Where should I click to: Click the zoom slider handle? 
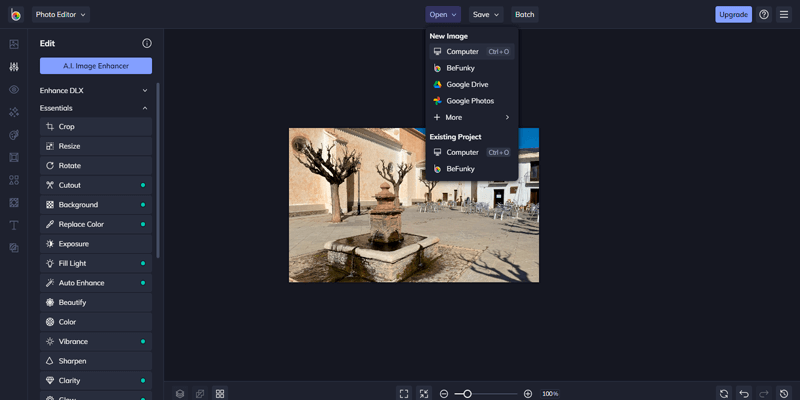coord(467,394)
